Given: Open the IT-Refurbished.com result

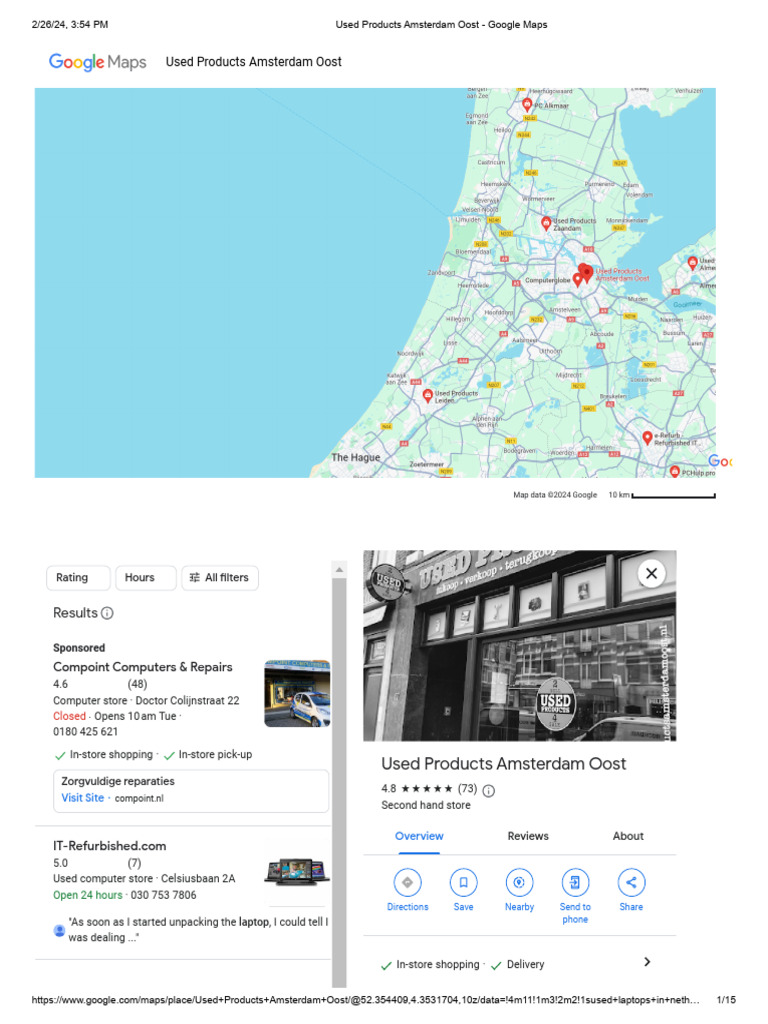Looking at the screenshot, I should pyautogui.click(x=110, y=846).
